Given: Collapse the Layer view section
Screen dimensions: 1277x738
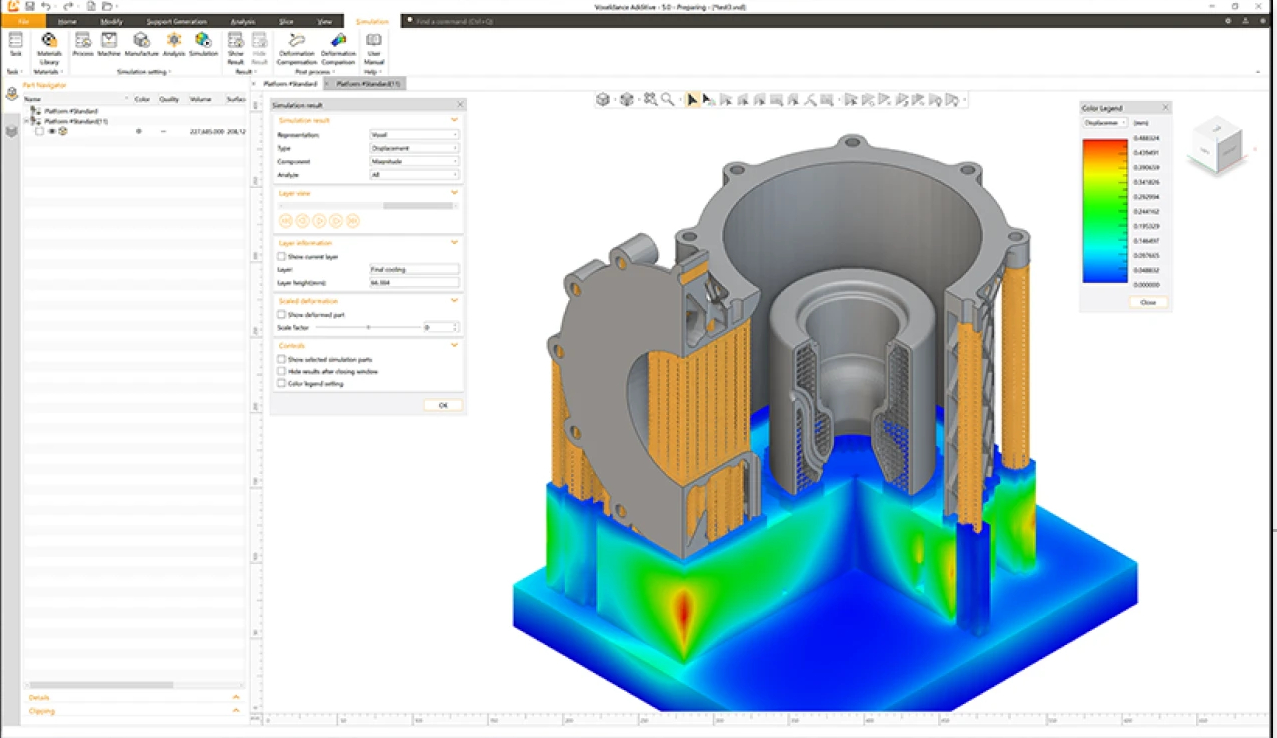Looking at the screenshot, I should coord(454,193).
